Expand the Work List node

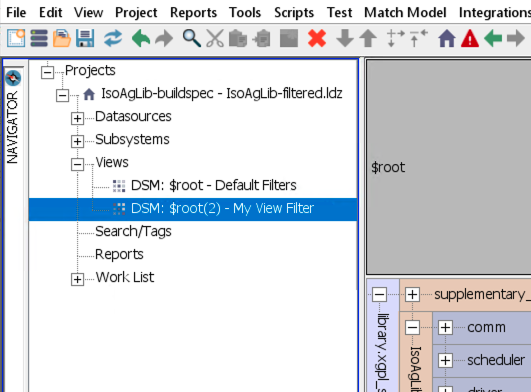coord(77,279)
